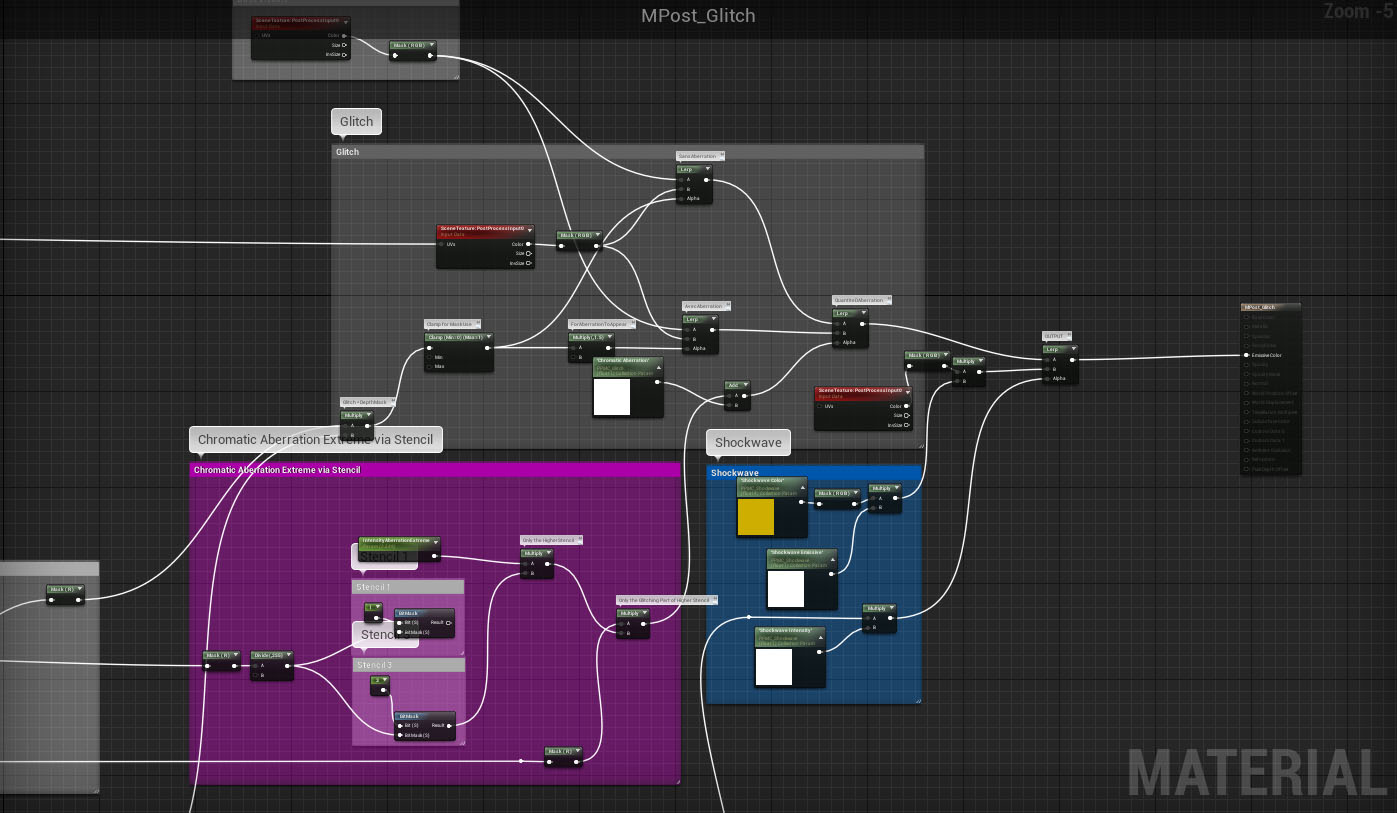Collapse the Chromatic Aberration parameter node preview

[657, 367]
